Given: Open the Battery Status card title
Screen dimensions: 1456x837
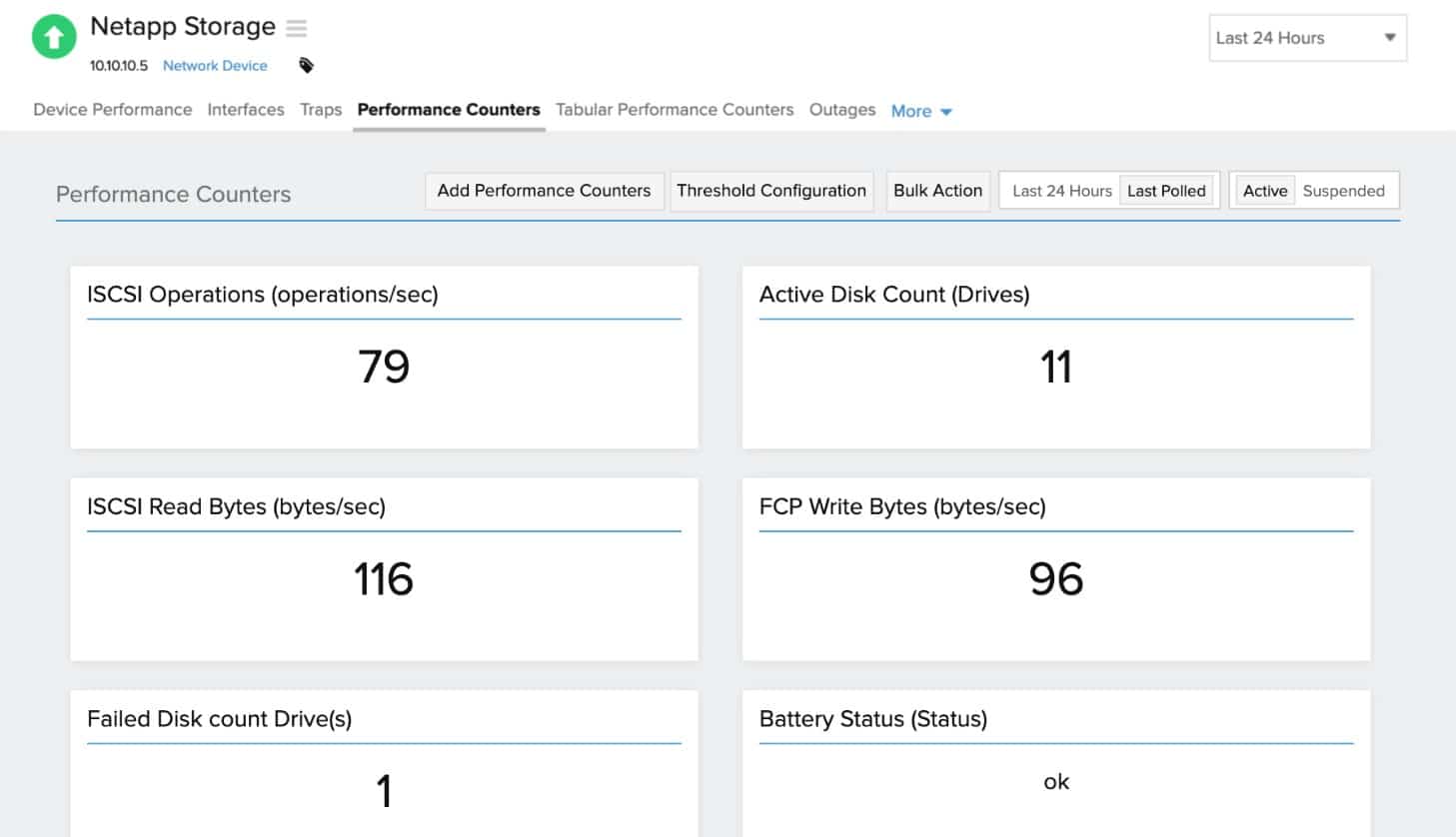Looking at the screenshot, I should (873, 719).
